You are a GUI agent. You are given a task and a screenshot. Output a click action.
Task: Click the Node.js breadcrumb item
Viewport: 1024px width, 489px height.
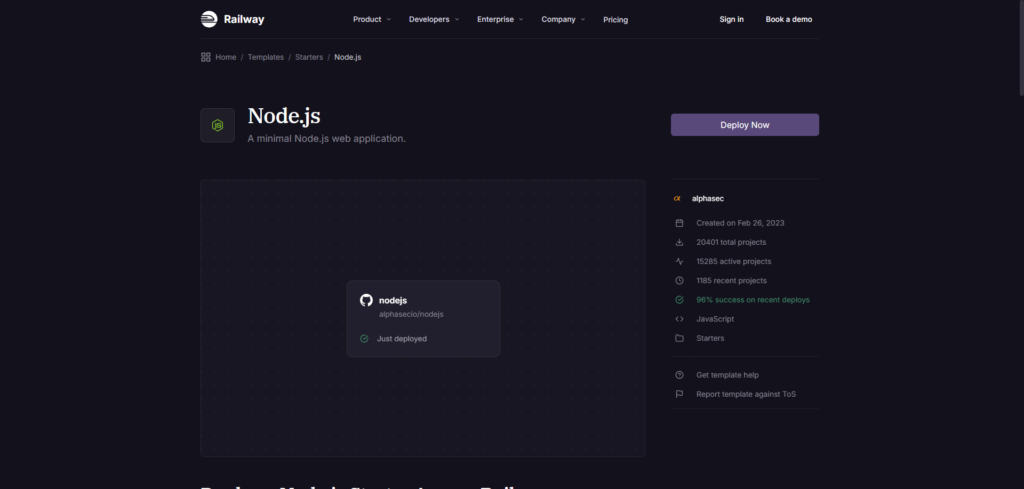pyautogui.click(x=347, y=57)
